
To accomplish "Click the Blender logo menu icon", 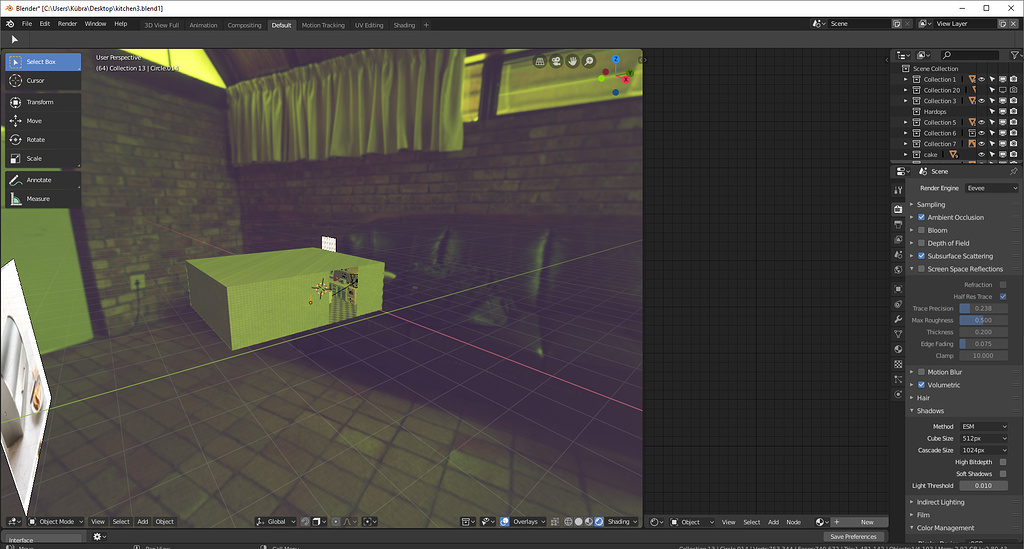I will click(x=10, y=24).
